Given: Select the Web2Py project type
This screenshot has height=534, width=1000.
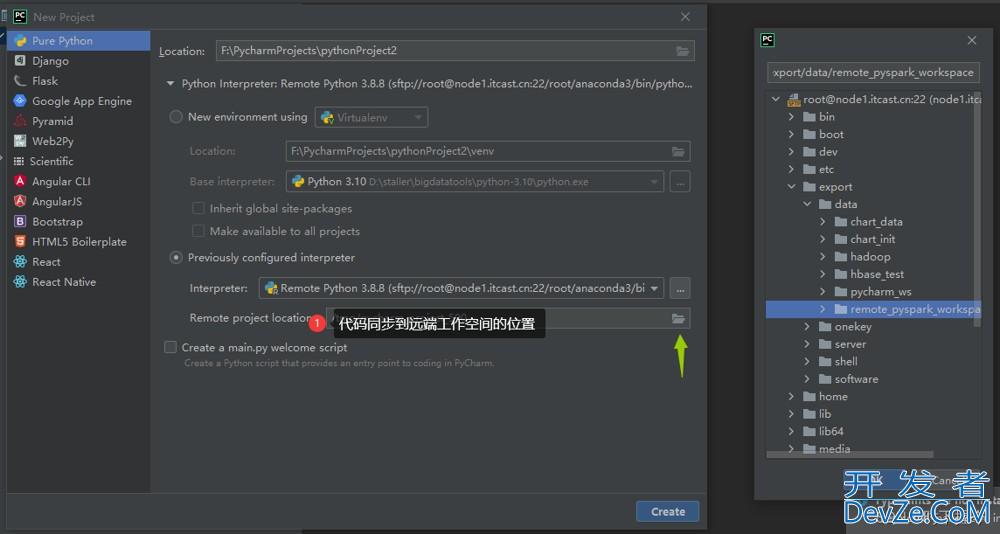Looking at the screenshot, I should 52,141.
